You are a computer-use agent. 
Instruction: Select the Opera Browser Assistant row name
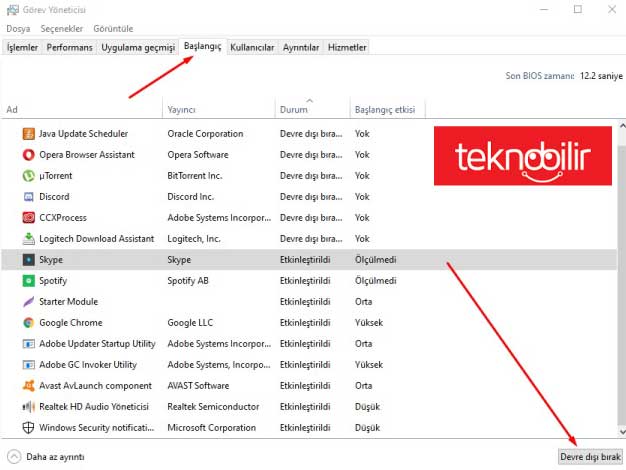(x=87, y=155)
